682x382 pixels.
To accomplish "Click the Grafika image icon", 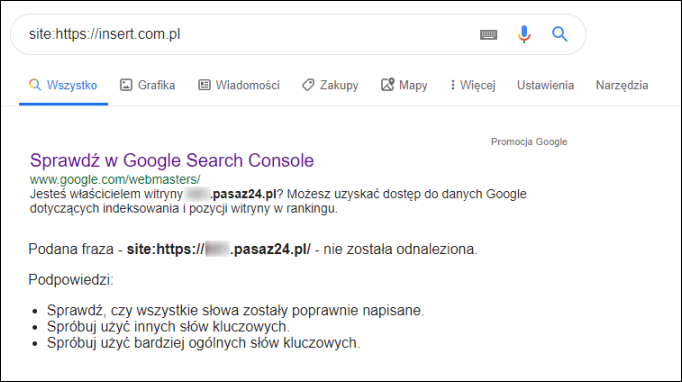I will (x=126, y=85).
